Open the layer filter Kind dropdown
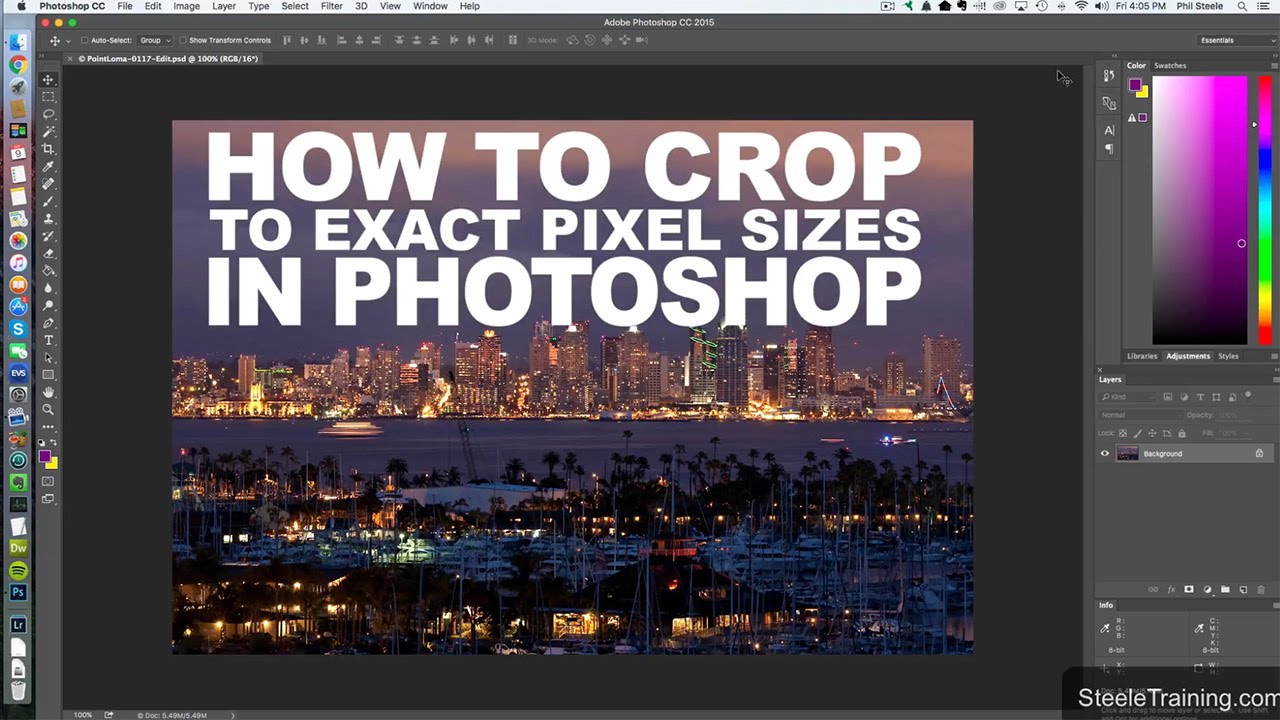1280x720 pixels. [1125, 397]
